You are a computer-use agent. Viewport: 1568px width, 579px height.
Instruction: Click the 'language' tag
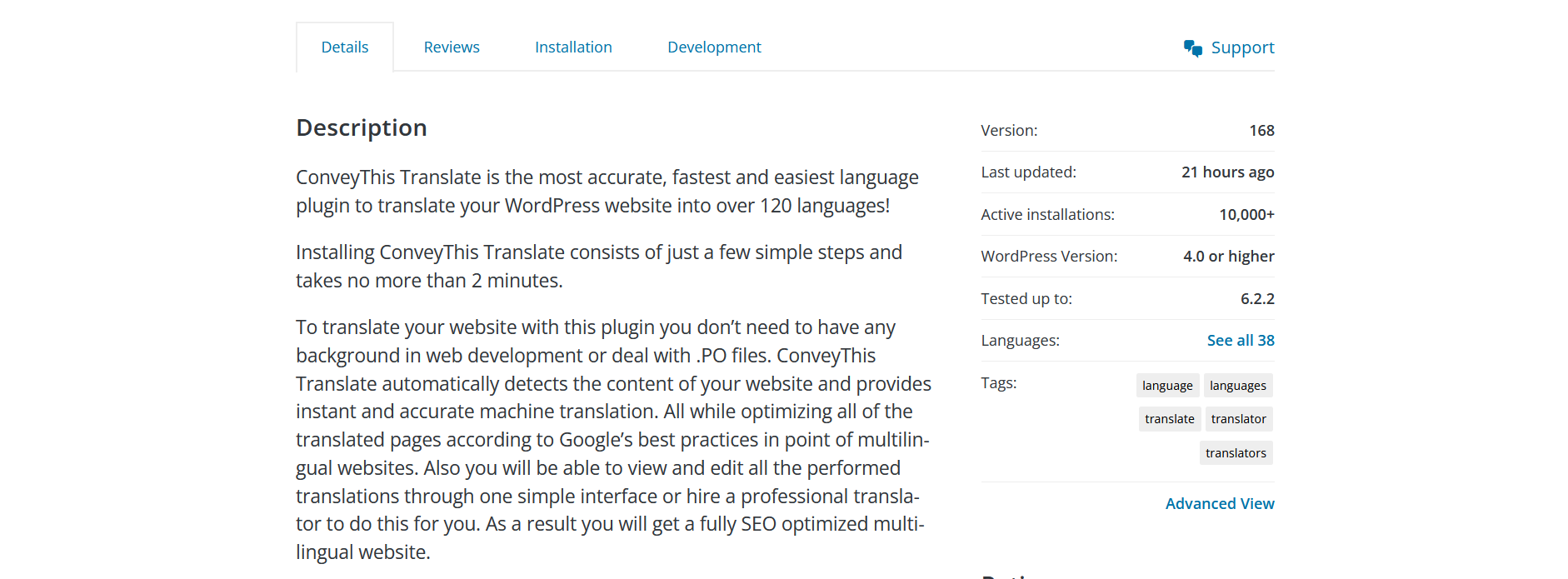pos(1167,385)
